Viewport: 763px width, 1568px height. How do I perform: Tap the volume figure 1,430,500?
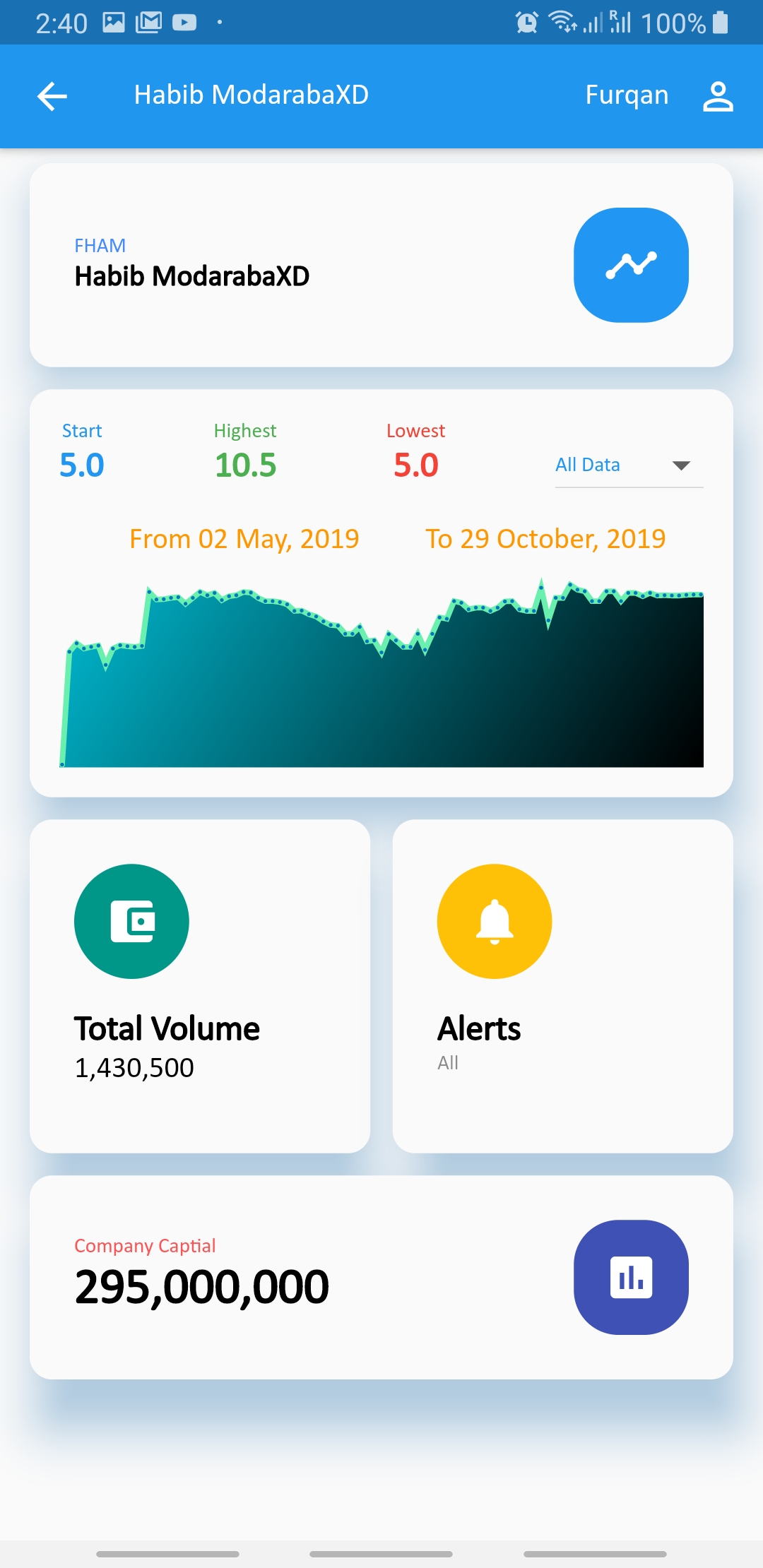tap(134, 1068)
